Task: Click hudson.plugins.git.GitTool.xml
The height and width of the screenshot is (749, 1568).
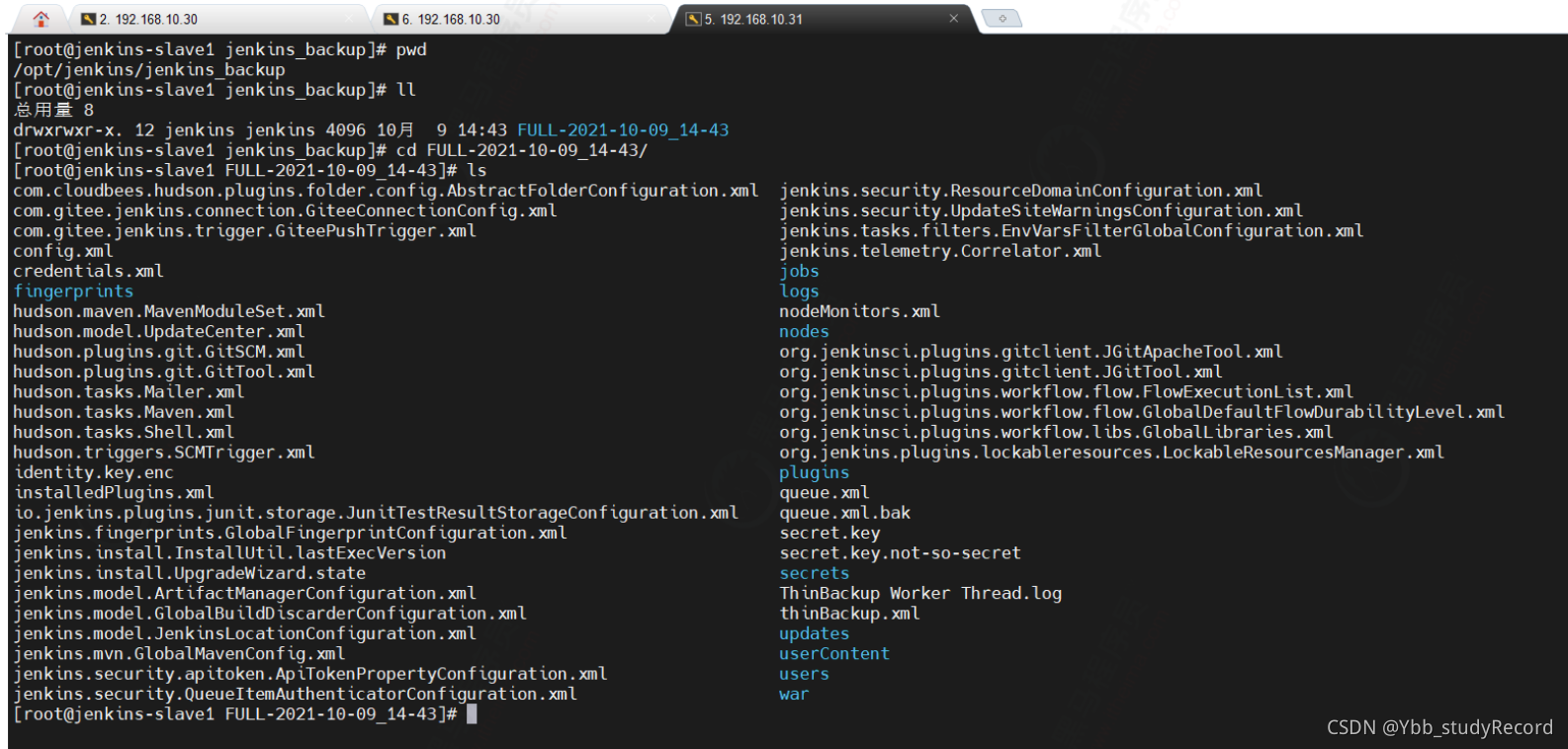Action: pos(164,372)
